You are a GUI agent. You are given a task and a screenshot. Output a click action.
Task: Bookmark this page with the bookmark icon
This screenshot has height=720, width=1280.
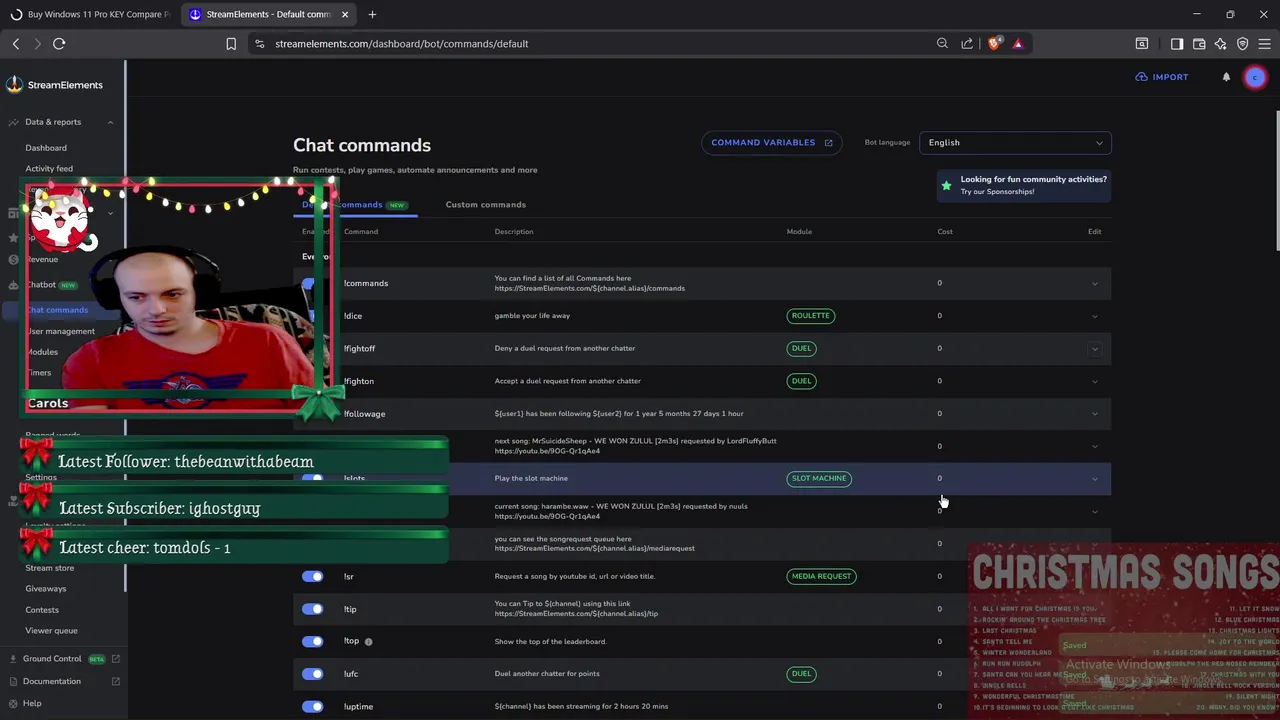(231, 44)
